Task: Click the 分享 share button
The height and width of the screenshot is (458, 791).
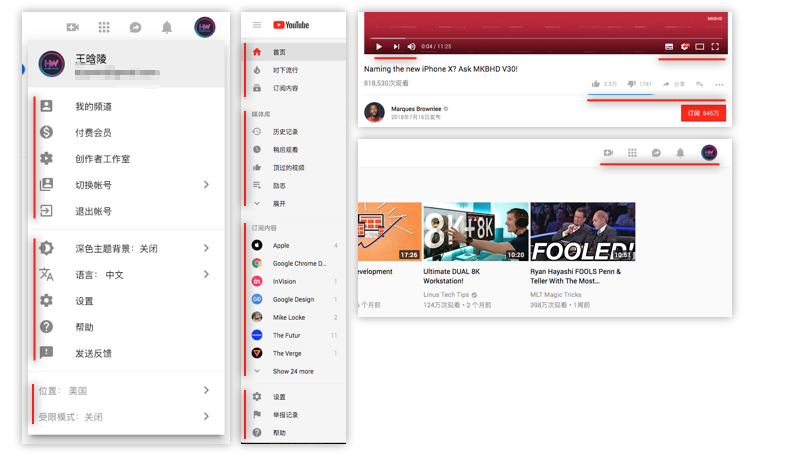Action: coord(673,84)
